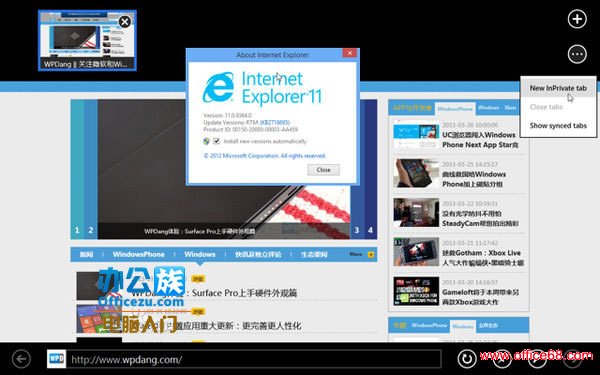Viewport: 600px width, 375px height.
Task: Select the Xbox tab in the APP sidebar panel
Action: (x=510, y=108)
